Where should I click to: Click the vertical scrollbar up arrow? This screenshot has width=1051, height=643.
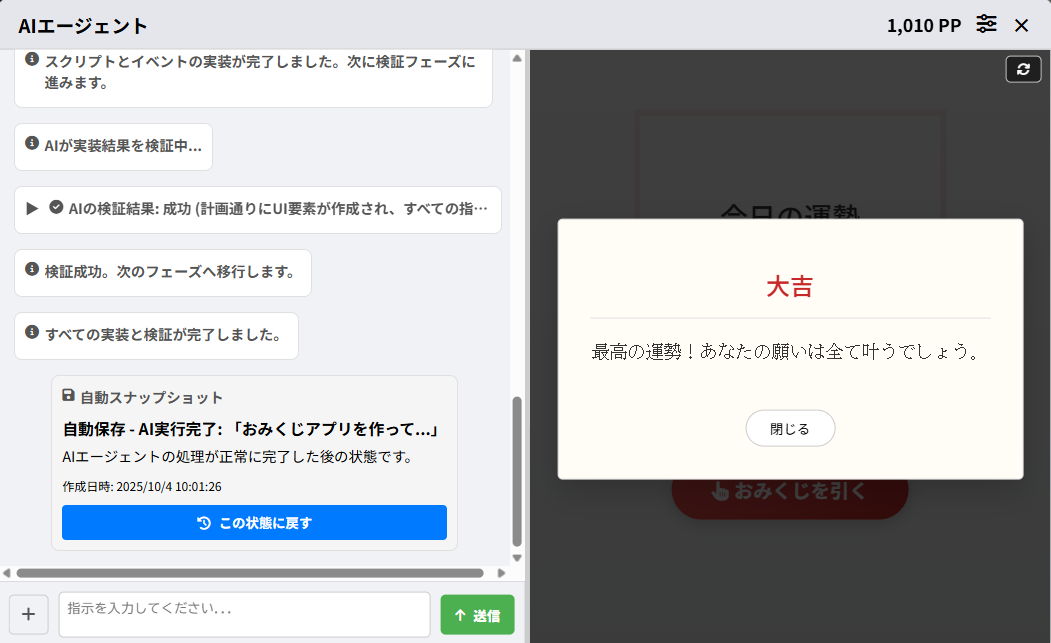point(517,58)
